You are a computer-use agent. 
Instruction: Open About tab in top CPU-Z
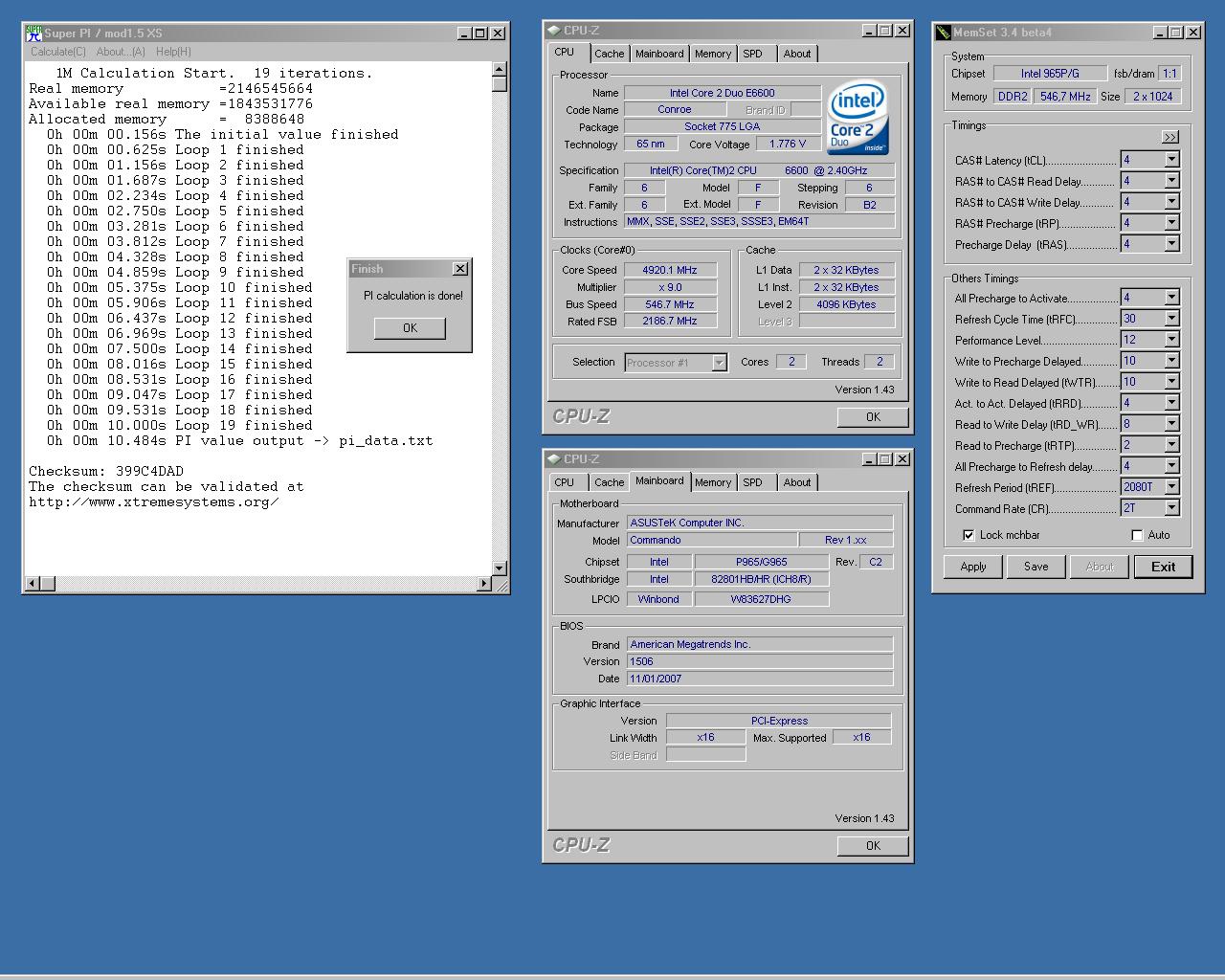(797, 54)
